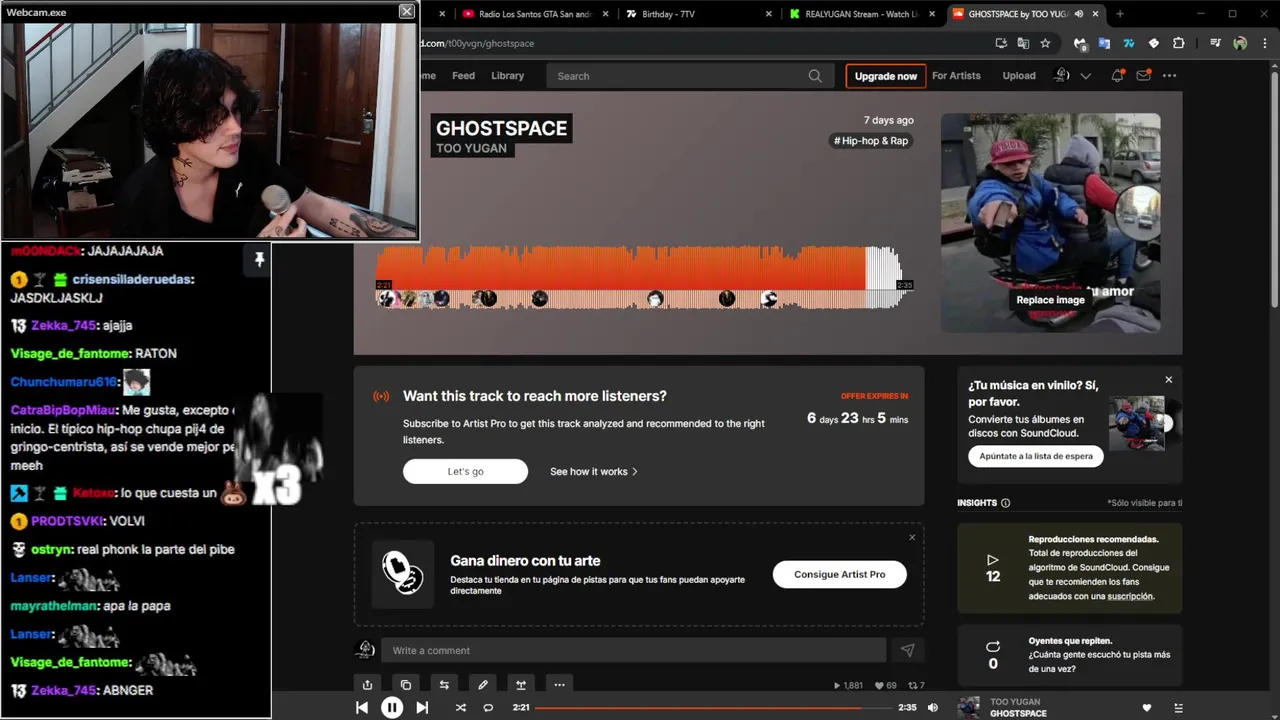Close the Gana dinero con tu arte banner

pyautogui.click(x=912, y=538)
